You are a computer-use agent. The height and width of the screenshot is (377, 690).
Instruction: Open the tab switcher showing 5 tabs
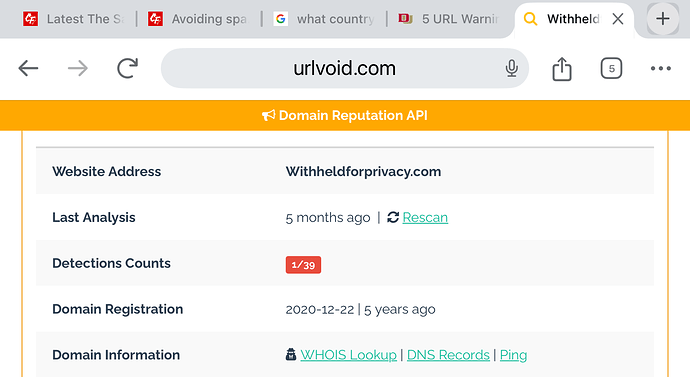coord(611,69)
